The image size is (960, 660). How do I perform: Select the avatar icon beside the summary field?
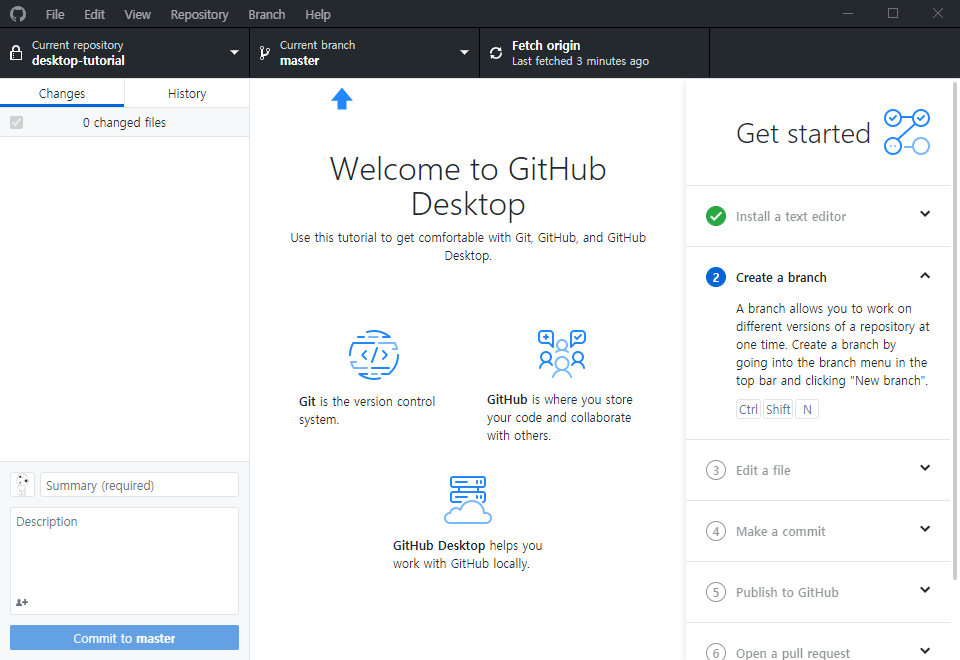click(x=22, y=484)
